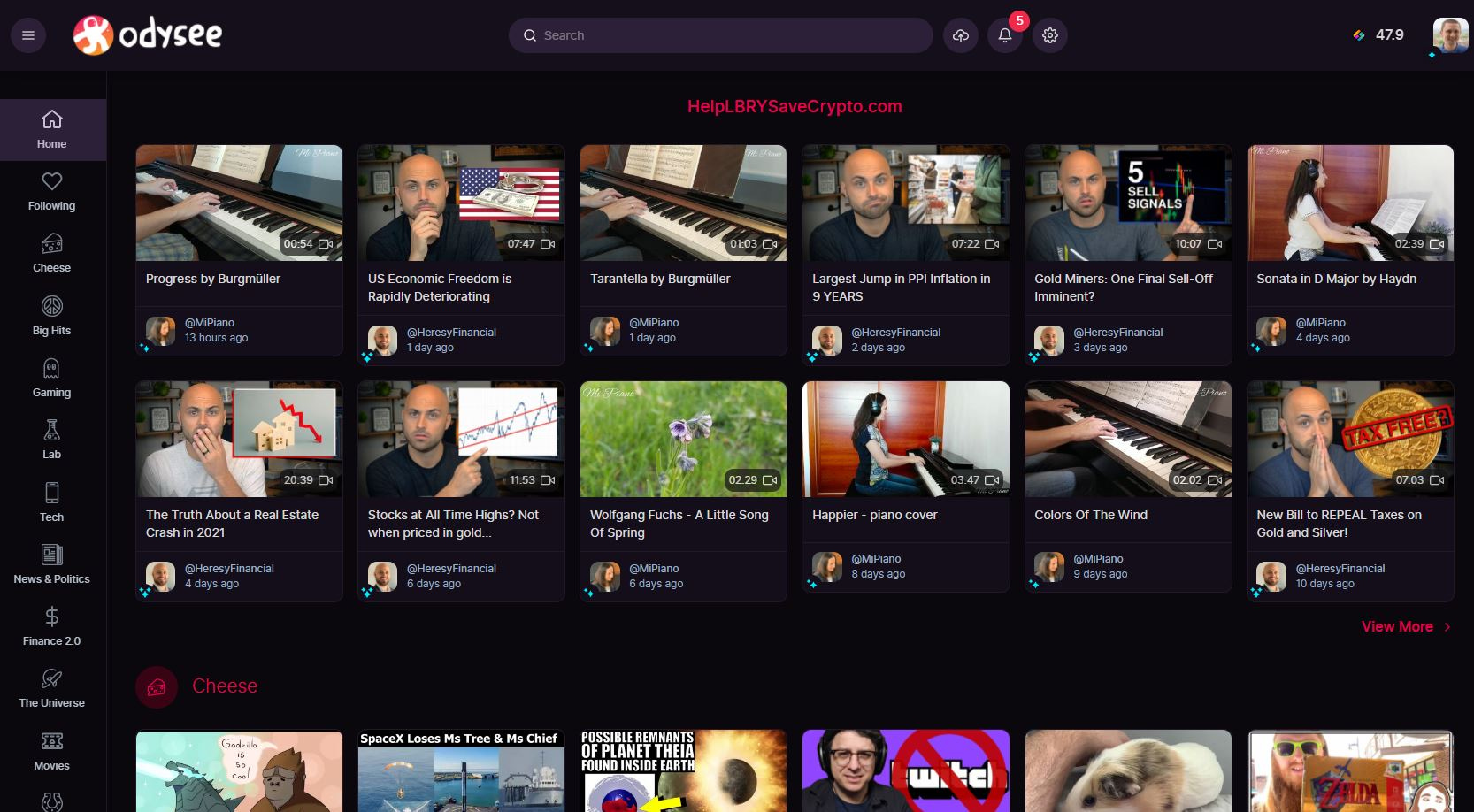Open settings gear icon
Screen dimensions: 1474x812
1050,35
